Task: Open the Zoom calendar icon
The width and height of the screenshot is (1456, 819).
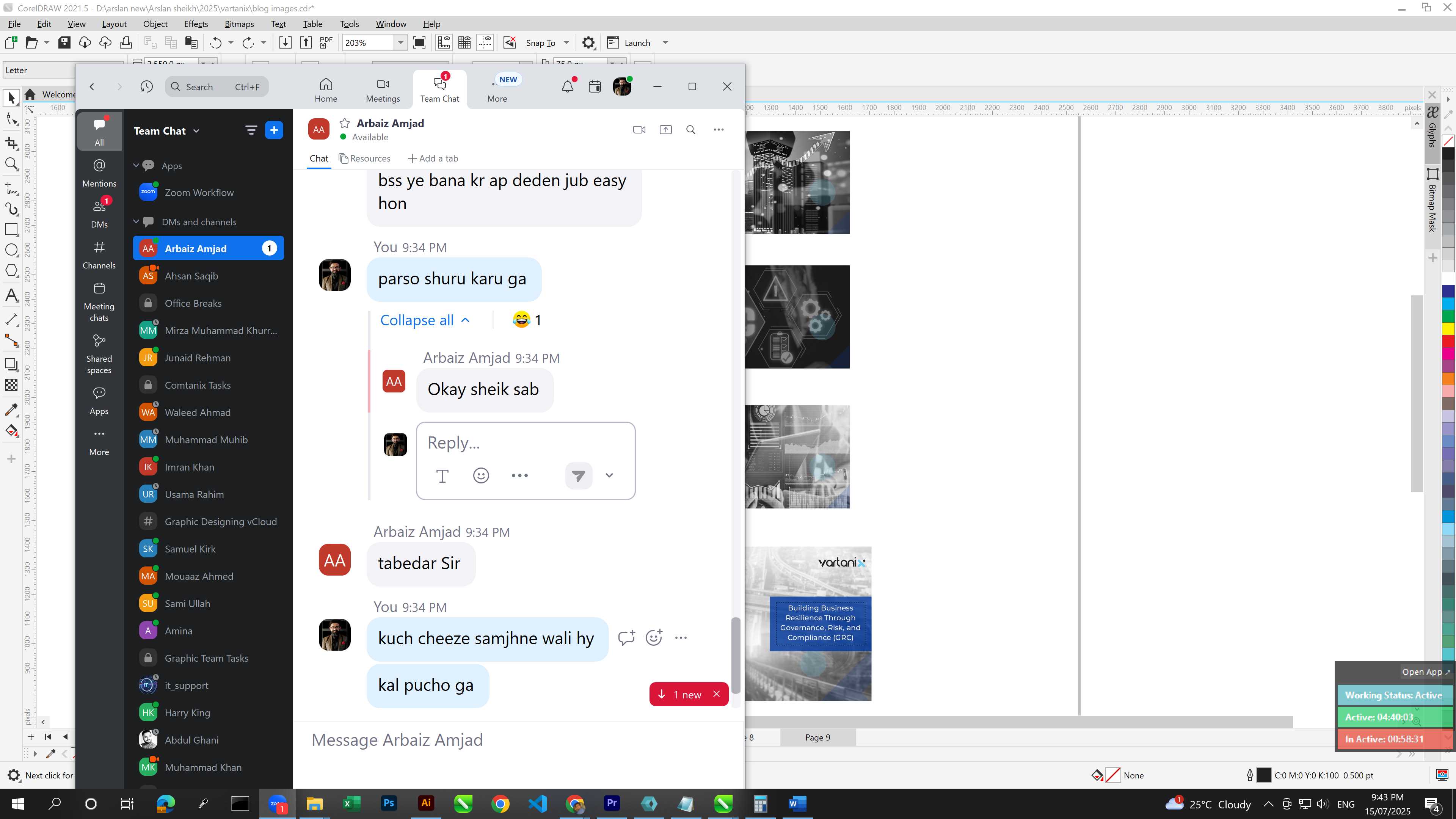Action: [595, 86]
